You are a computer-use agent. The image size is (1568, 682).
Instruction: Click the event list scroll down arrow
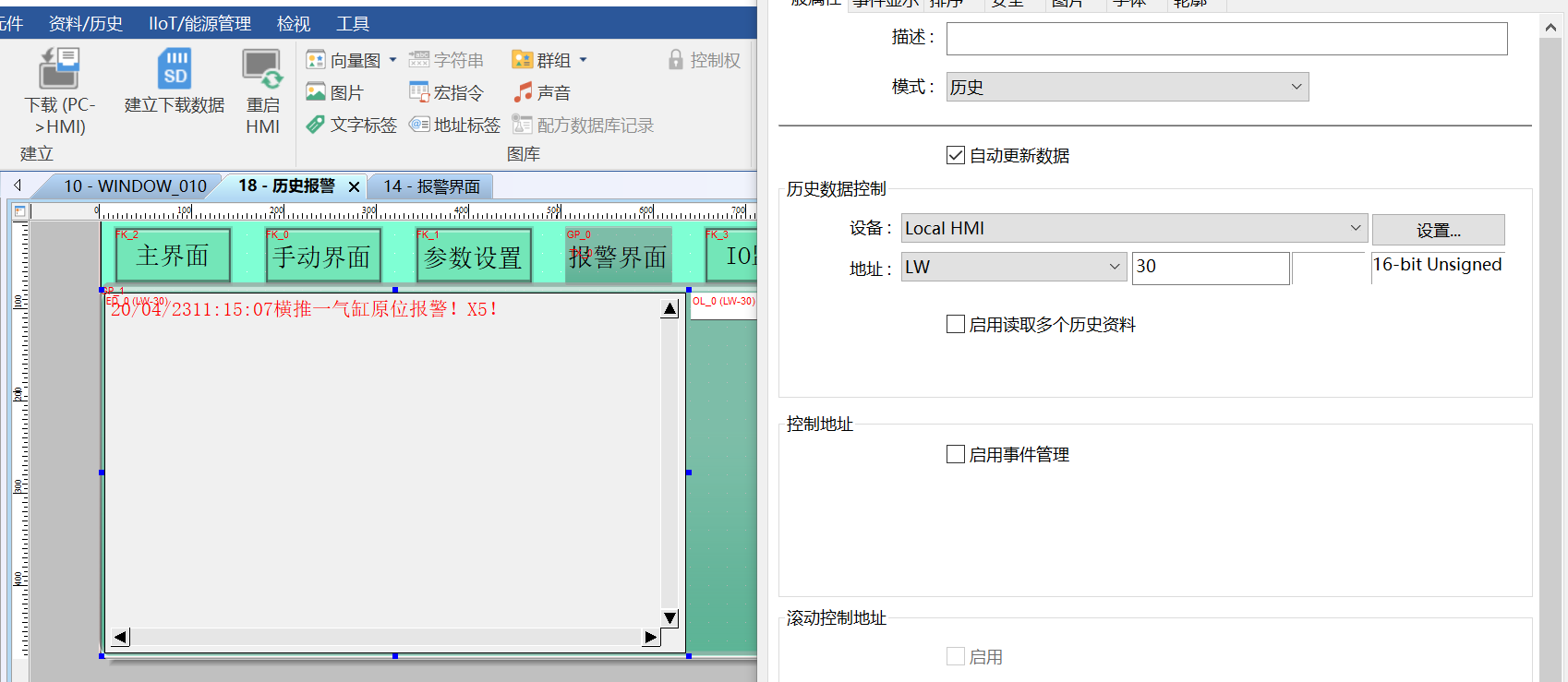click(670, 617)
